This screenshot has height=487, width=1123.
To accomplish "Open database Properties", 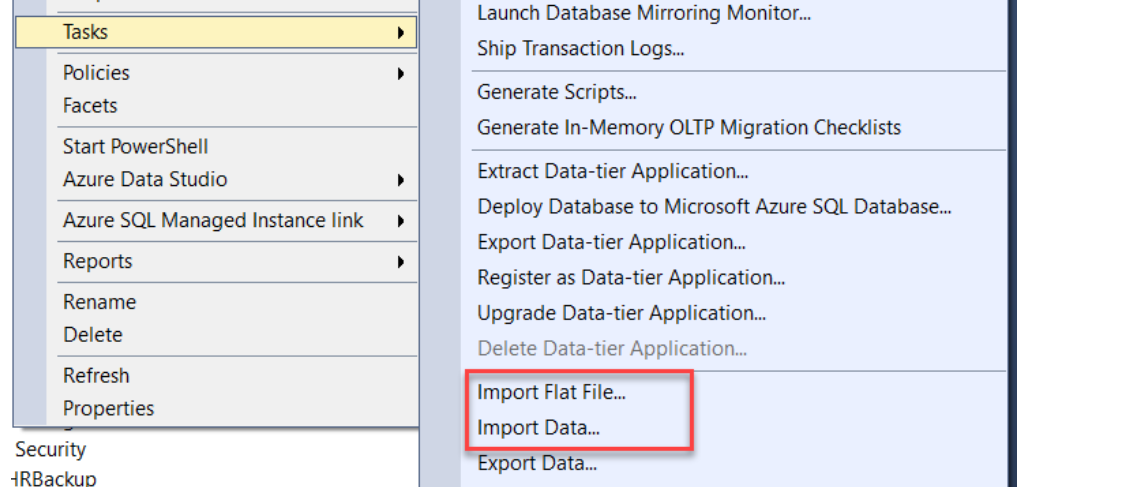I will pyautogui.click(x=108, y=409).
